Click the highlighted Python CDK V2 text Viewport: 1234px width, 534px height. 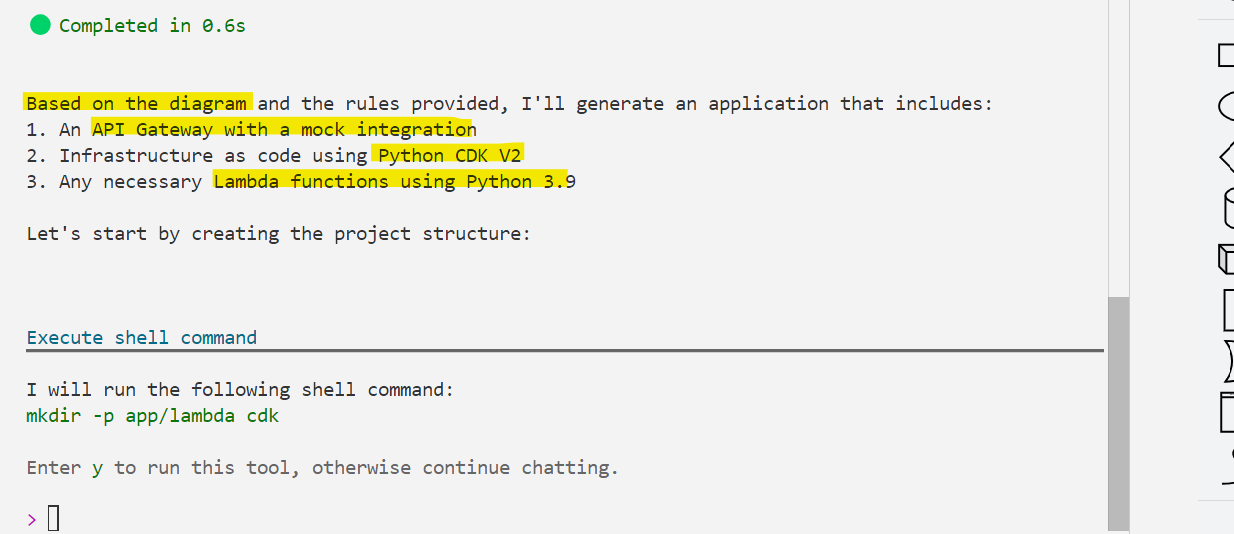(x=448, y=155)
